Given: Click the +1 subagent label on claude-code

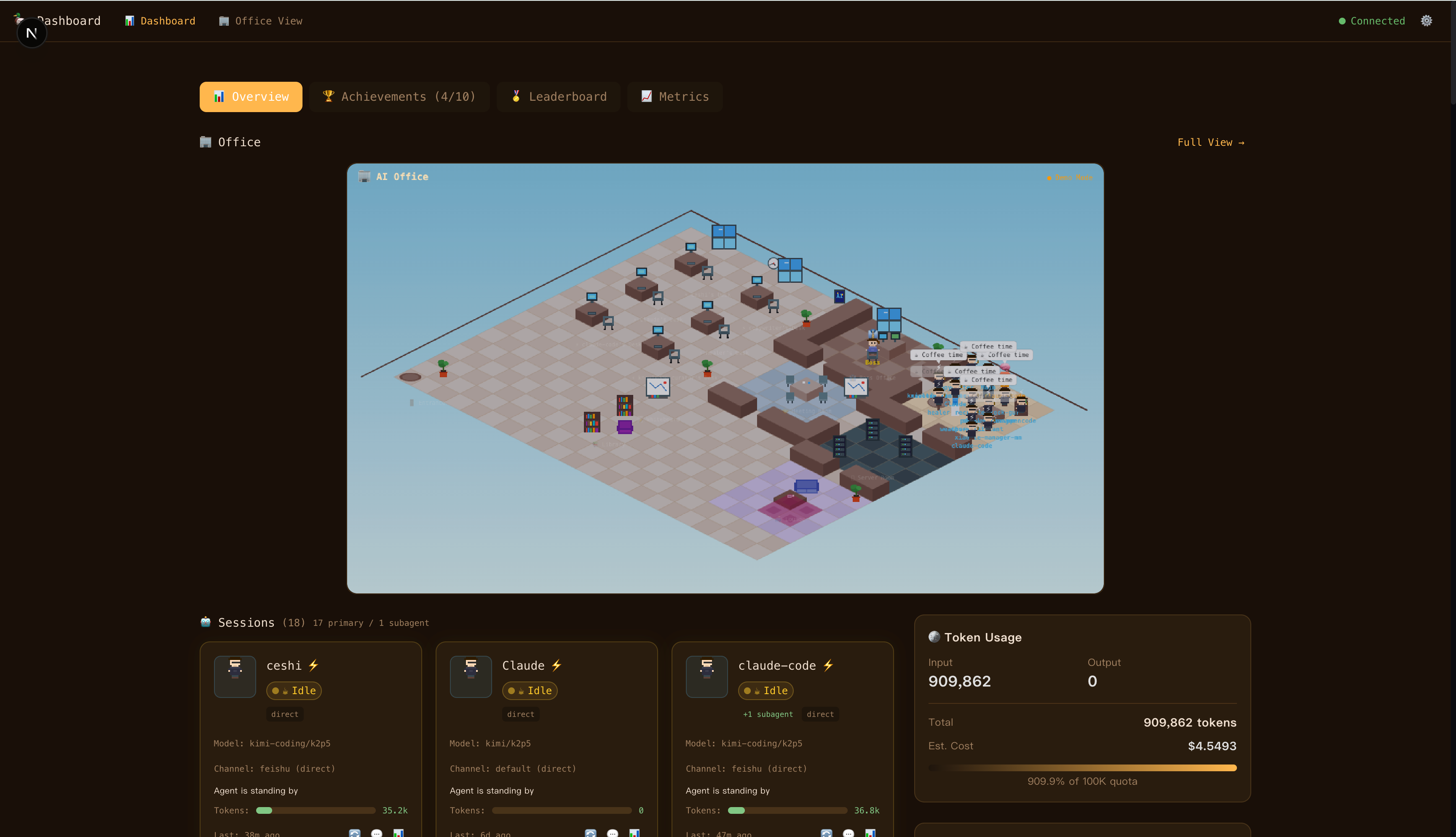Looking at the screenshot, I should pos(767,714).
